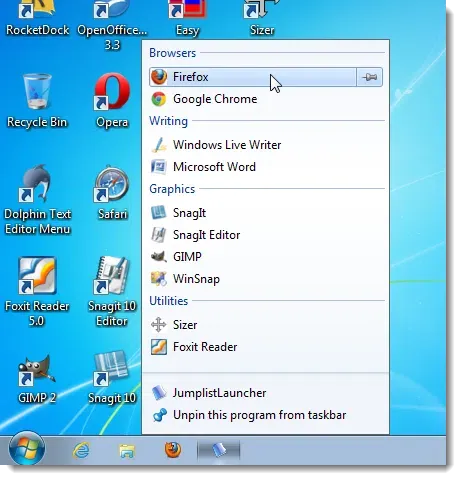
Task: Unpin this program from taskbar
Action: click(x=266, y=415)
